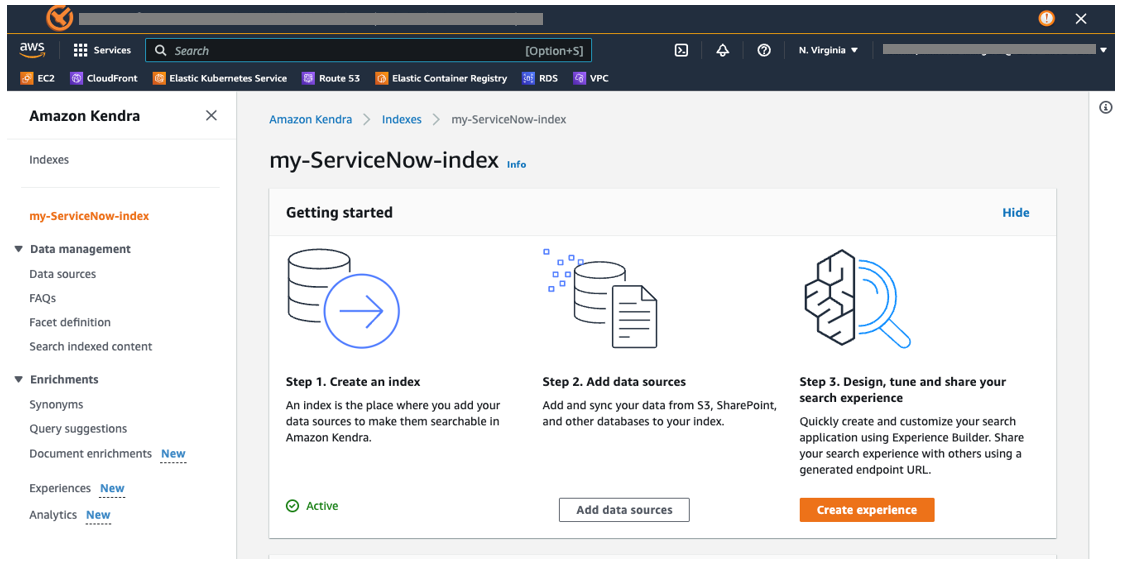
Task: Click the Step 1. Create an index heading
Action: (x=353, y=382)
